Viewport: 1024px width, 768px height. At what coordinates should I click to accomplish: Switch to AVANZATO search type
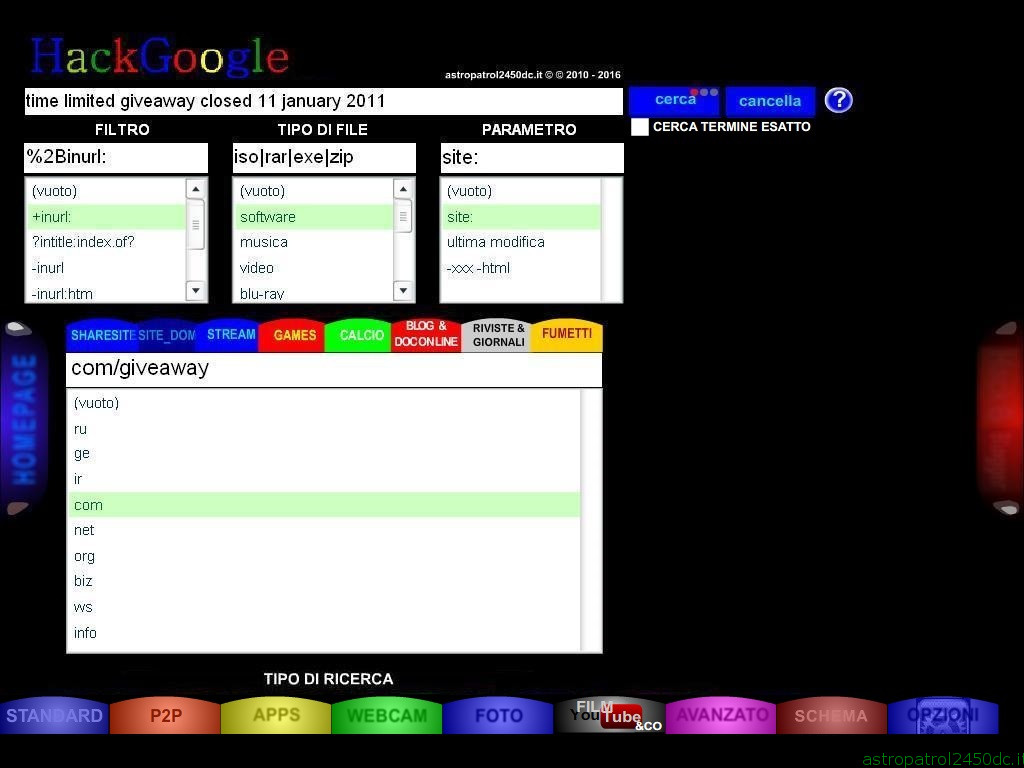(x=721, y=716)
